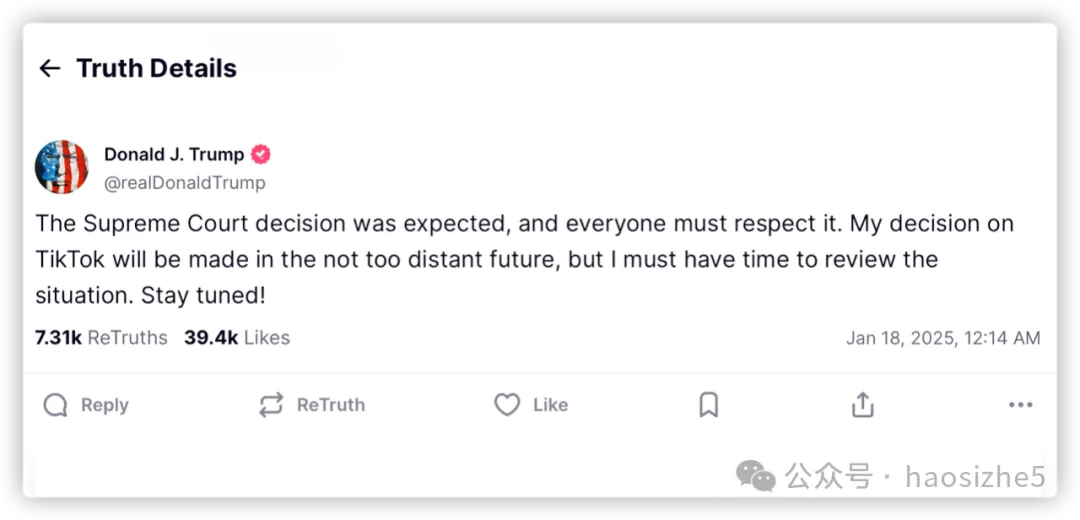
Task: Open the Donald J. Trump name link
Action: pyautogui.click(x=174, y=155)
